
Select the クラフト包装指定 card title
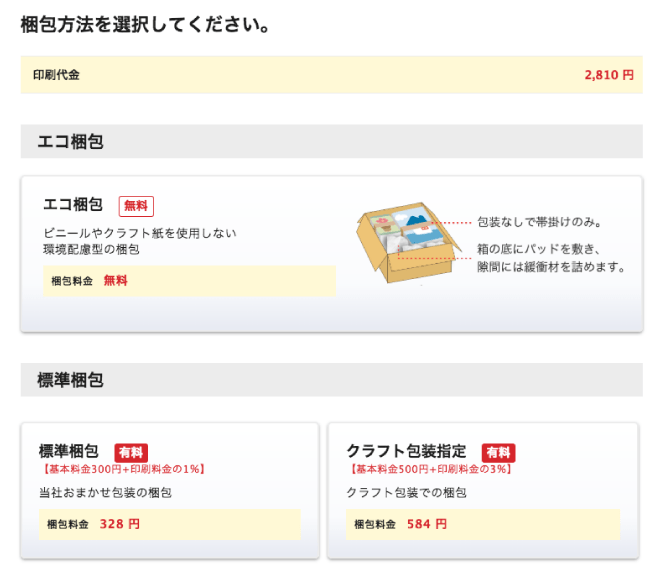click(x=406, y=452)
